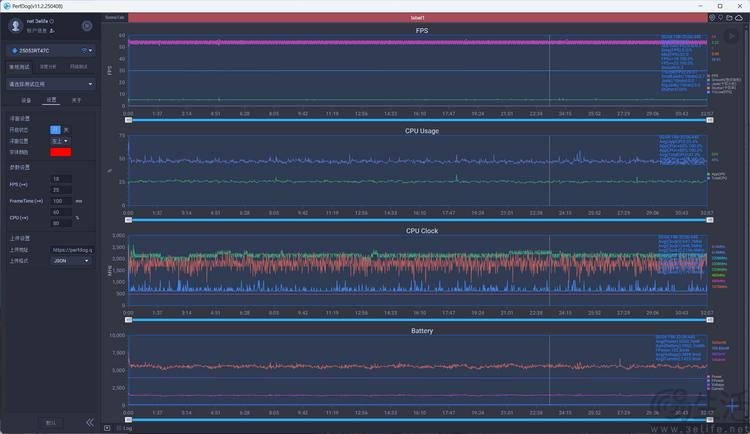Click the CPU Usage chart title
The image size is (750, 434).
(x=422, y=131)
